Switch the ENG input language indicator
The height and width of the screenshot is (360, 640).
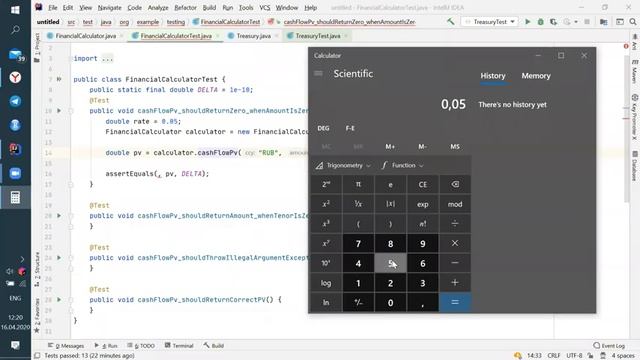(x=15, y=298)
